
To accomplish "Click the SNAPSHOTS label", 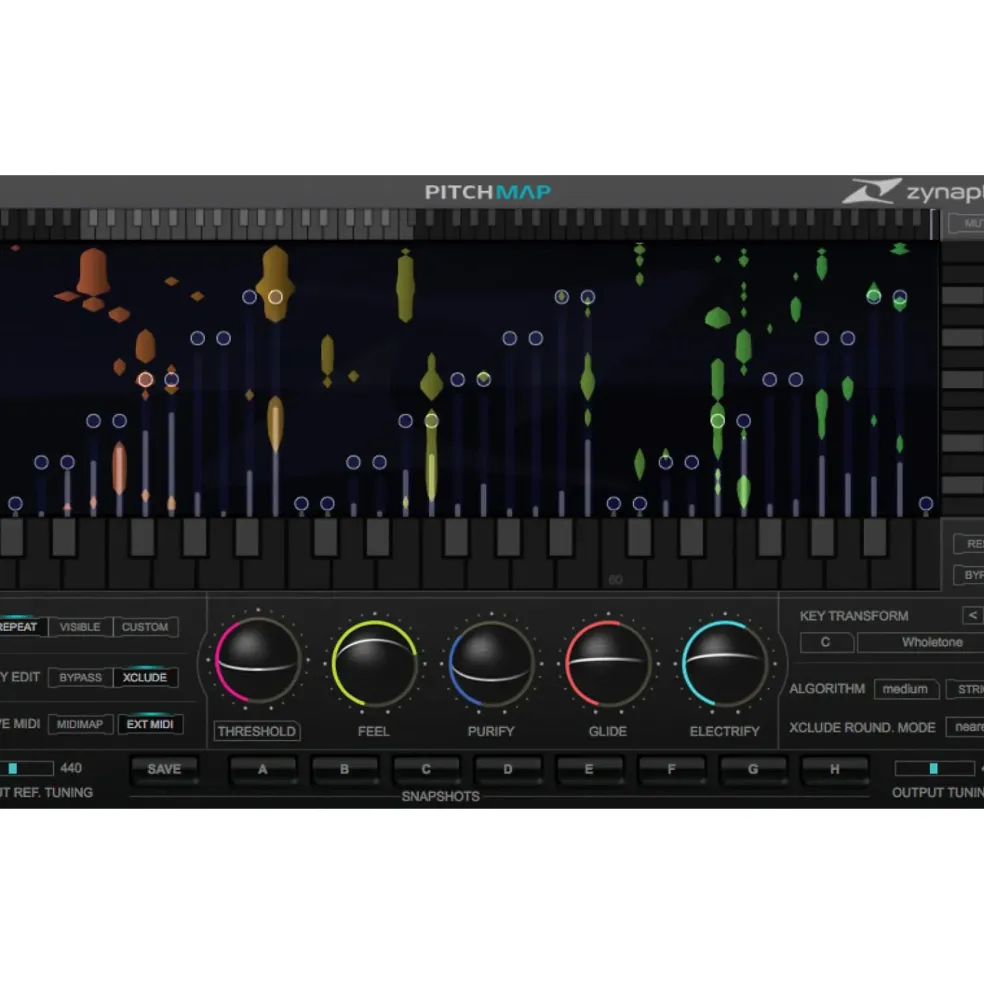I will coord(440,797).
